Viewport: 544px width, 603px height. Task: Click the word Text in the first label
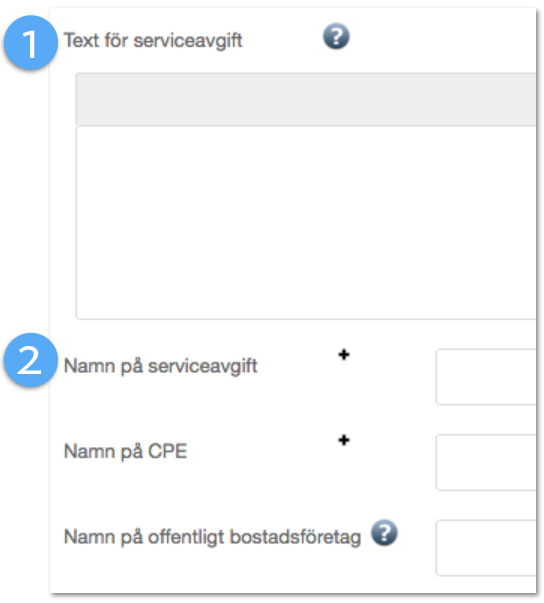(81, 40)
